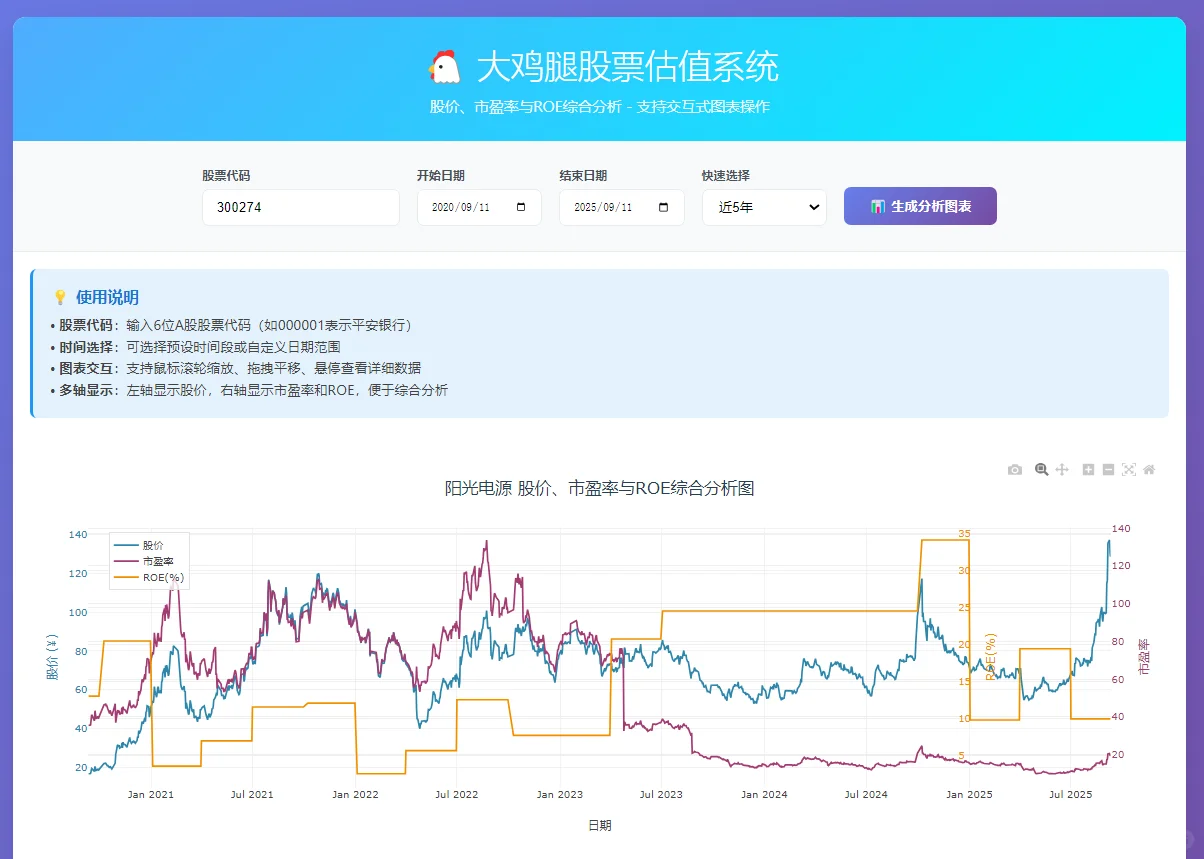Click the chicken logo in the header
1204x859 pixels.
click(x=441, y=67)
